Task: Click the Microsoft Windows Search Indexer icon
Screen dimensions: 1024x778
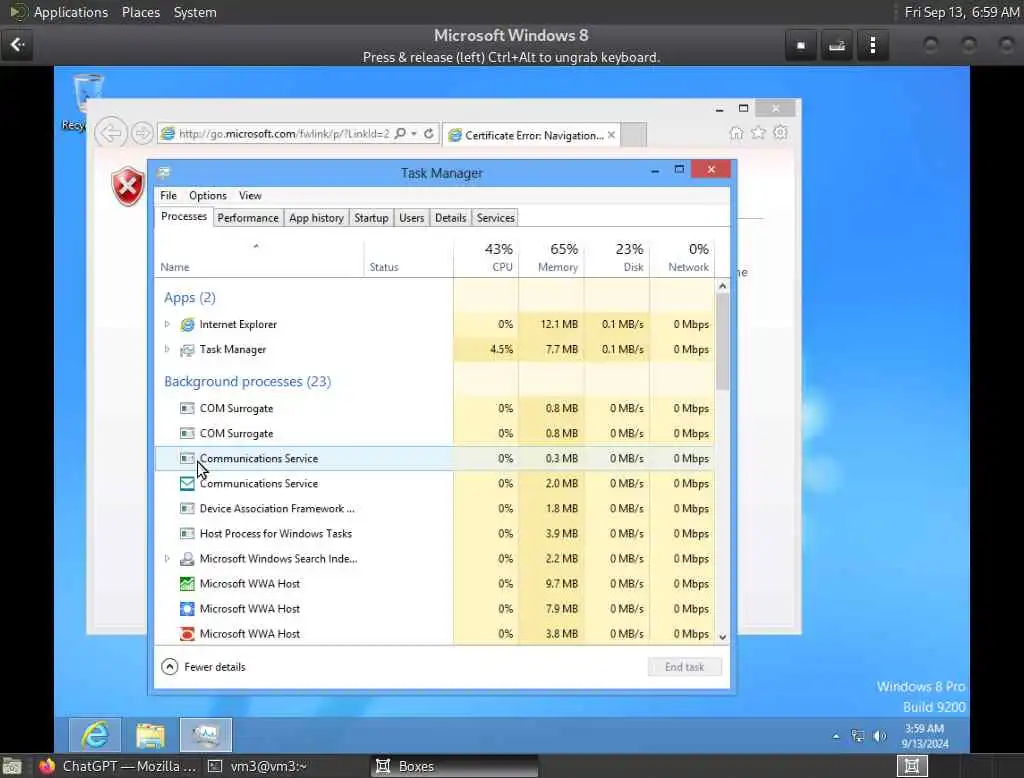Action: [x=187, y=559]
